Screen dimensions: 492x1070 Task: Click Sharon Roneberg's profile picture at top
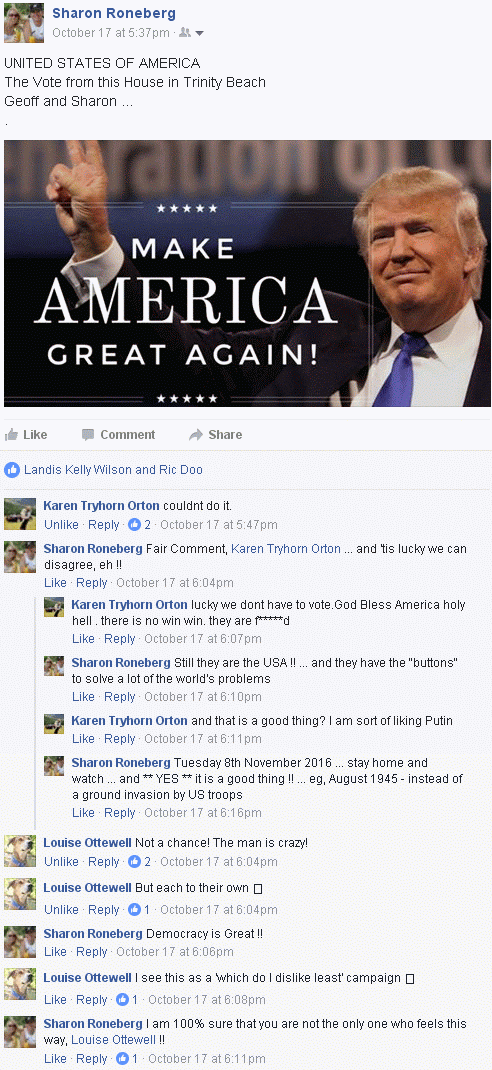[x=24, y=23]
